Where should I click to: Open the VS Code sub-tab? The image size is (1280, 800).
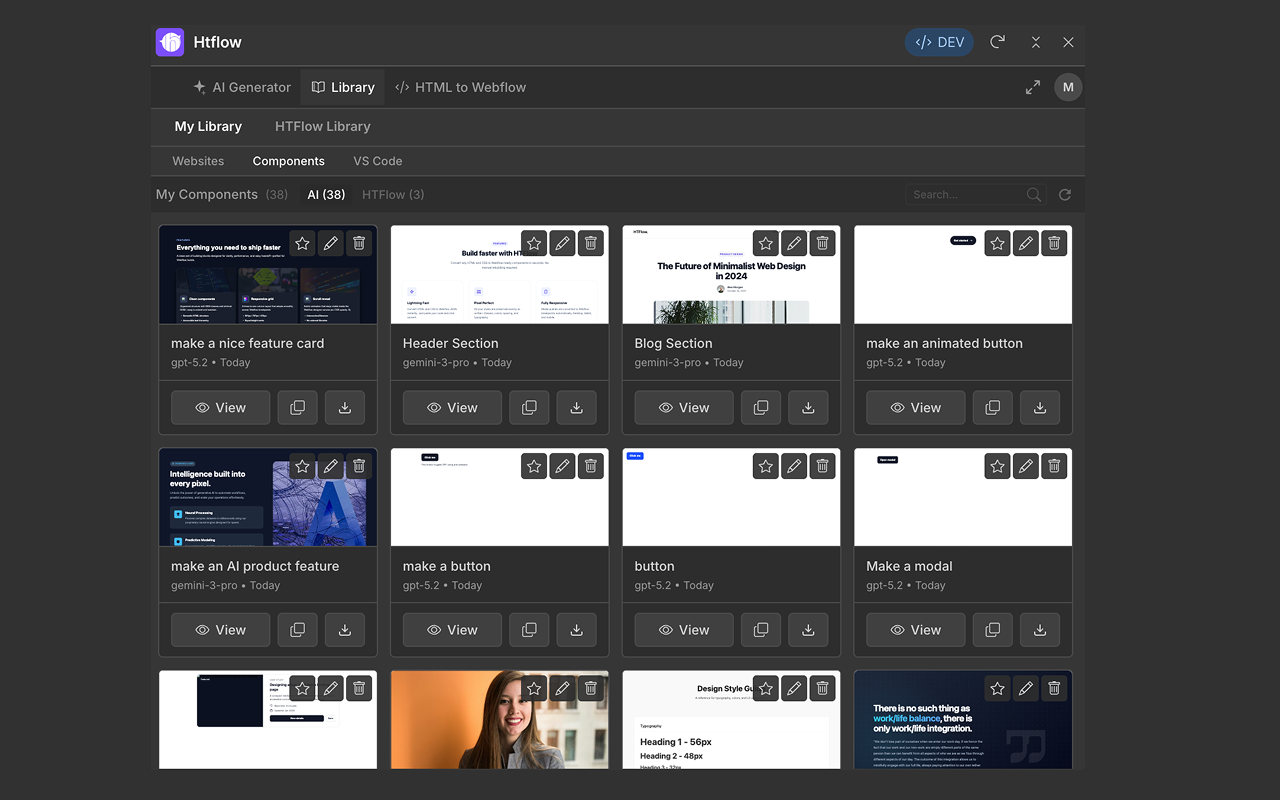point(378,161)
